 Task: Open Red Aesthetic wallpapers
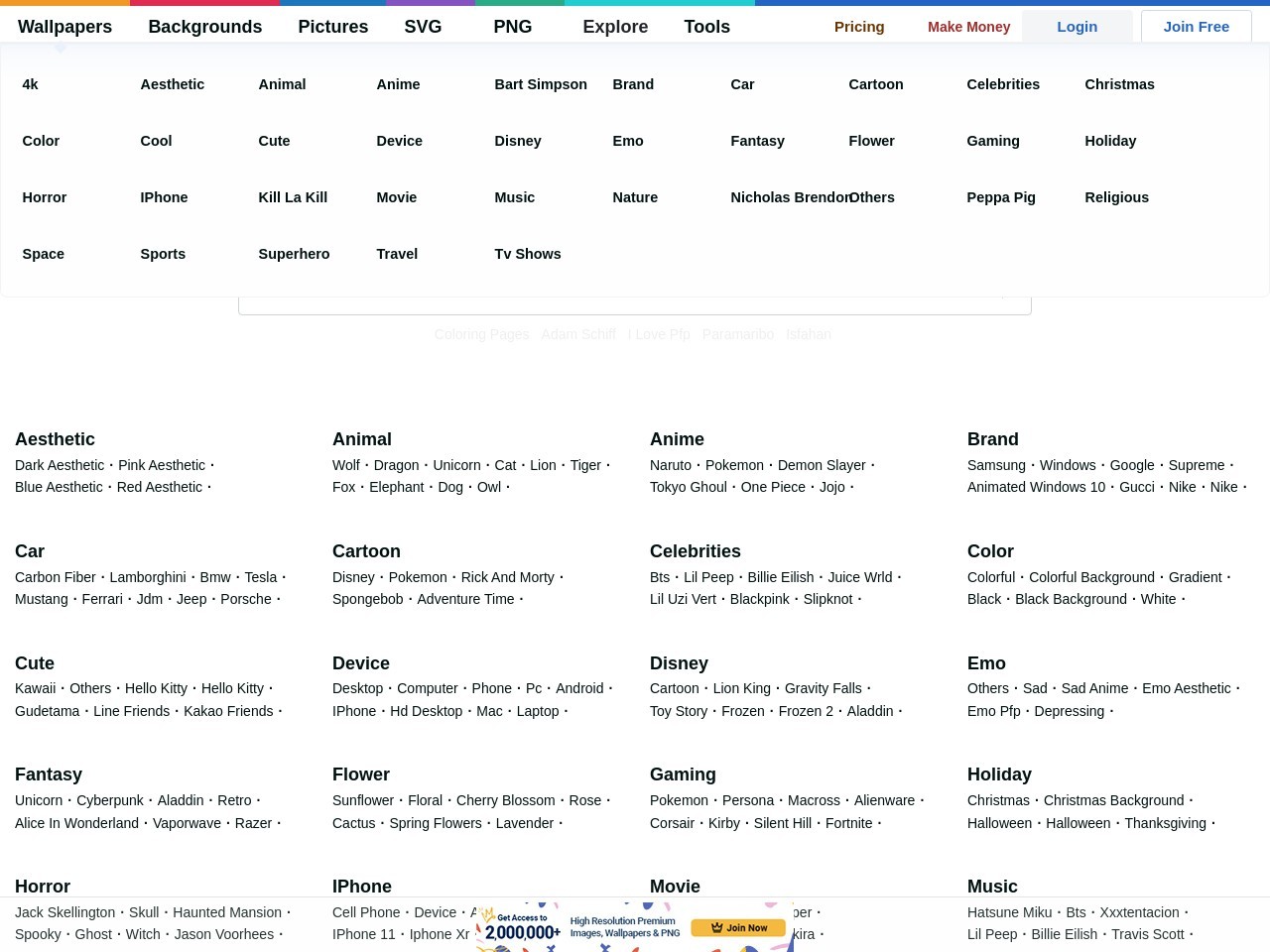pyautogui.click(x=160, y=487)
